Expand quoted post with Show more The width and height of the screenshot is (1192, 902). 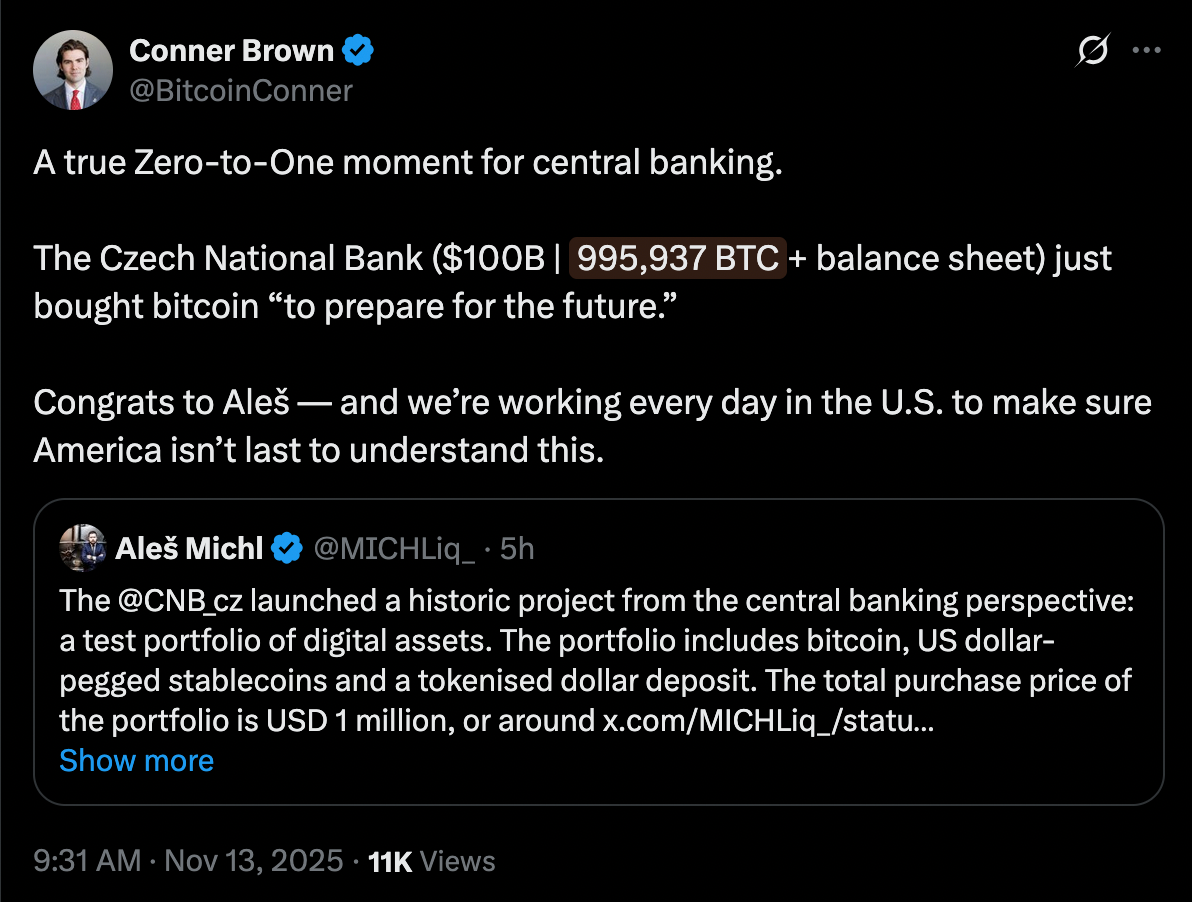pyautogui.click(x=136, y=761)
